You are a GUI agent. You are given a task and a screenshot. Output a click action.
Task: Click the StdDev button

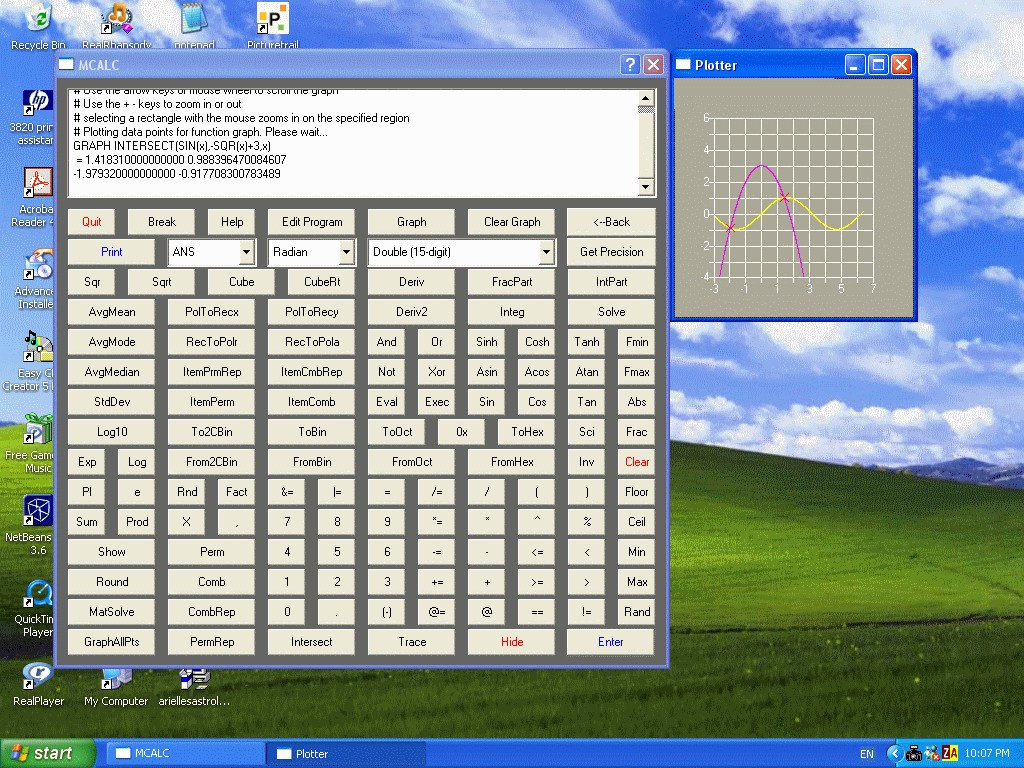[112, 402]
